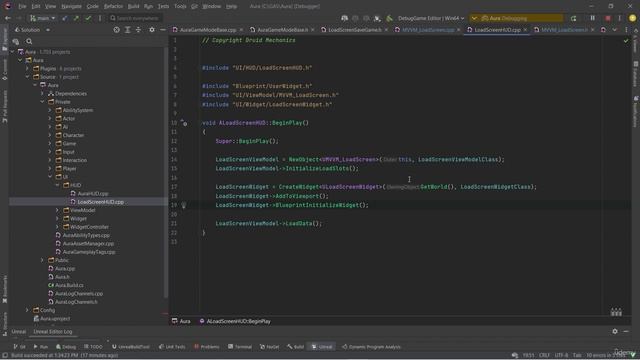Open the Dynamic Program Analysis tool window
640x360 pixels.
(371, 347)
